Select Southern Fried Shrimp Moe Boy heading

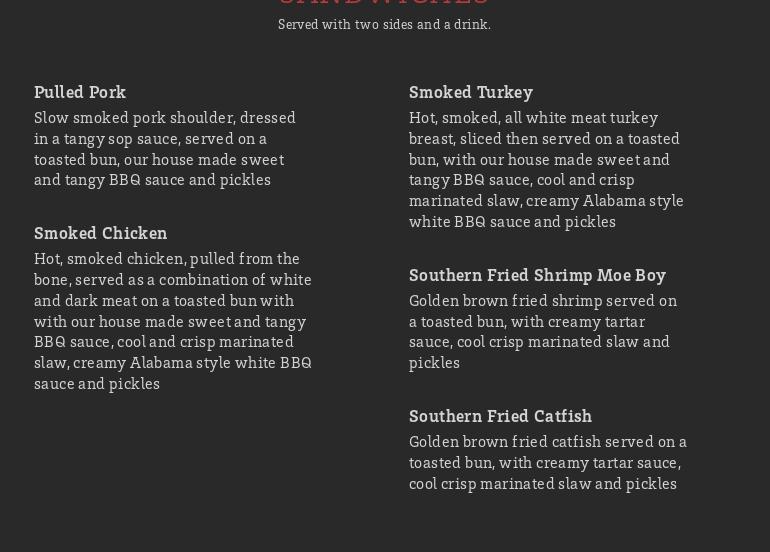click(x=537, y=275)
